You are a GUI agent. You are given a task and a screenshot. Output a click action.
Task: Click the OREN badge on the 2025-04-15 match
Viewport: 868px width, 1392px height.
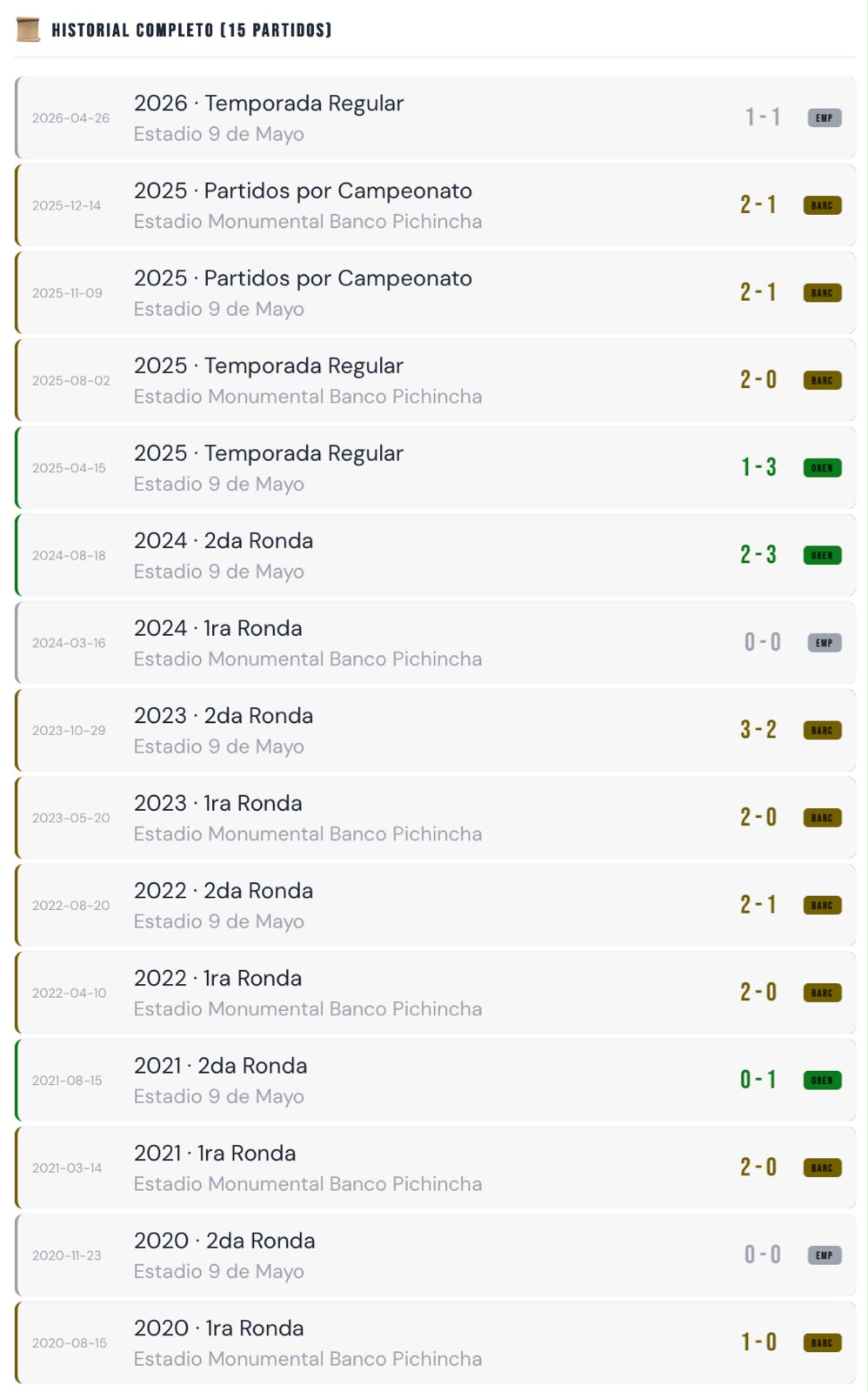pyautogui.click(x=822, y=468)
